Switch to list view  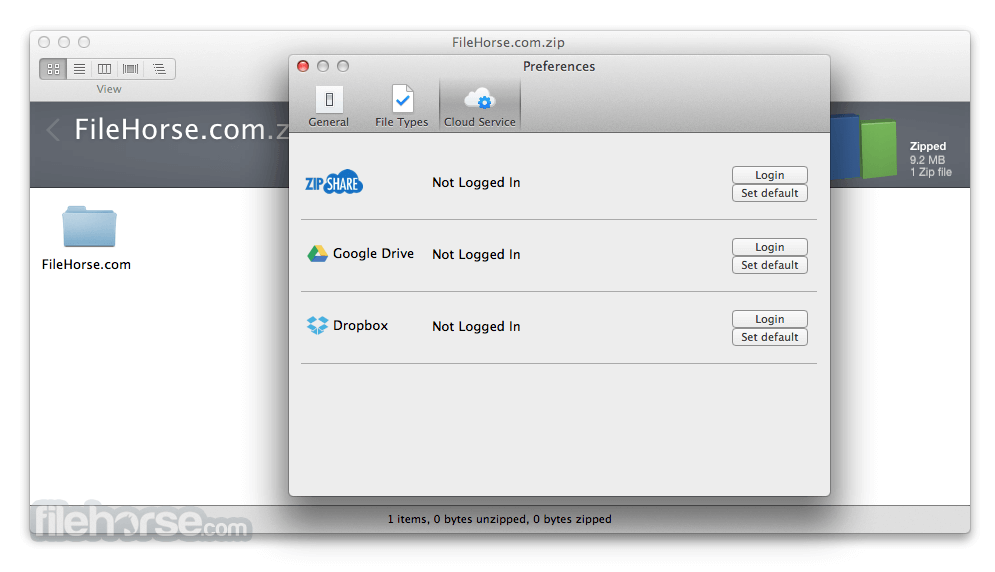point(79,69)
